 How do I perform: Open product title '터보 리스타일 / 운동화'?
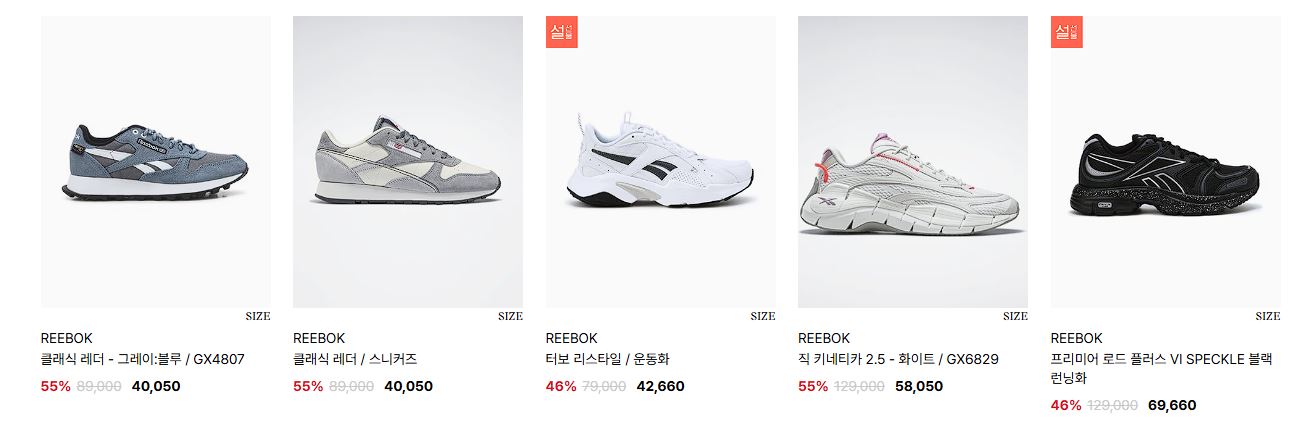click(x=606, y=359)
